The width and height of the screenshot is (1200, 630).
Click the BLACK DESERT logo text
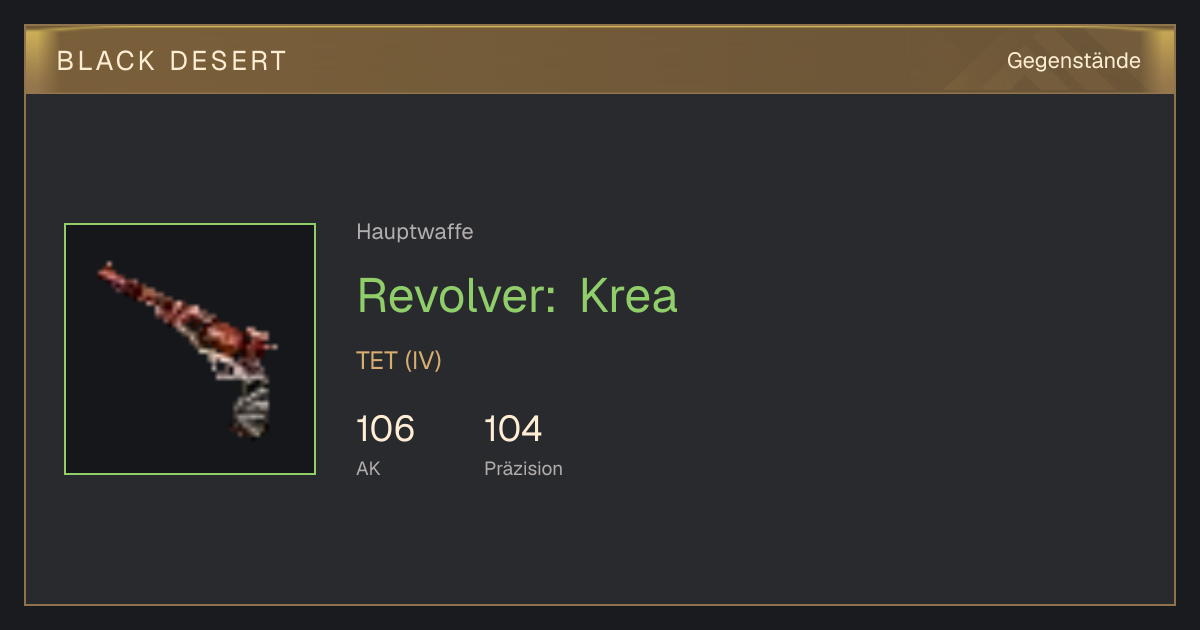click(x=172, y=61)
